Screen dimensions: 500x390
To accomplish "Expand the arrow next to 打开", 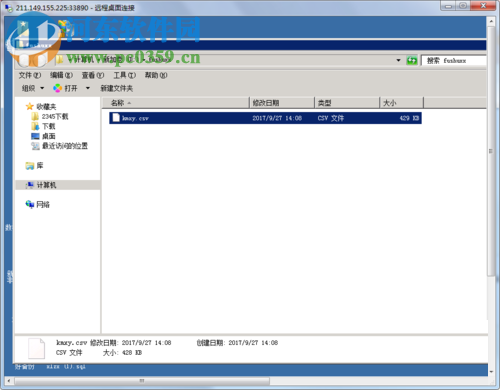I will point(88,88).
